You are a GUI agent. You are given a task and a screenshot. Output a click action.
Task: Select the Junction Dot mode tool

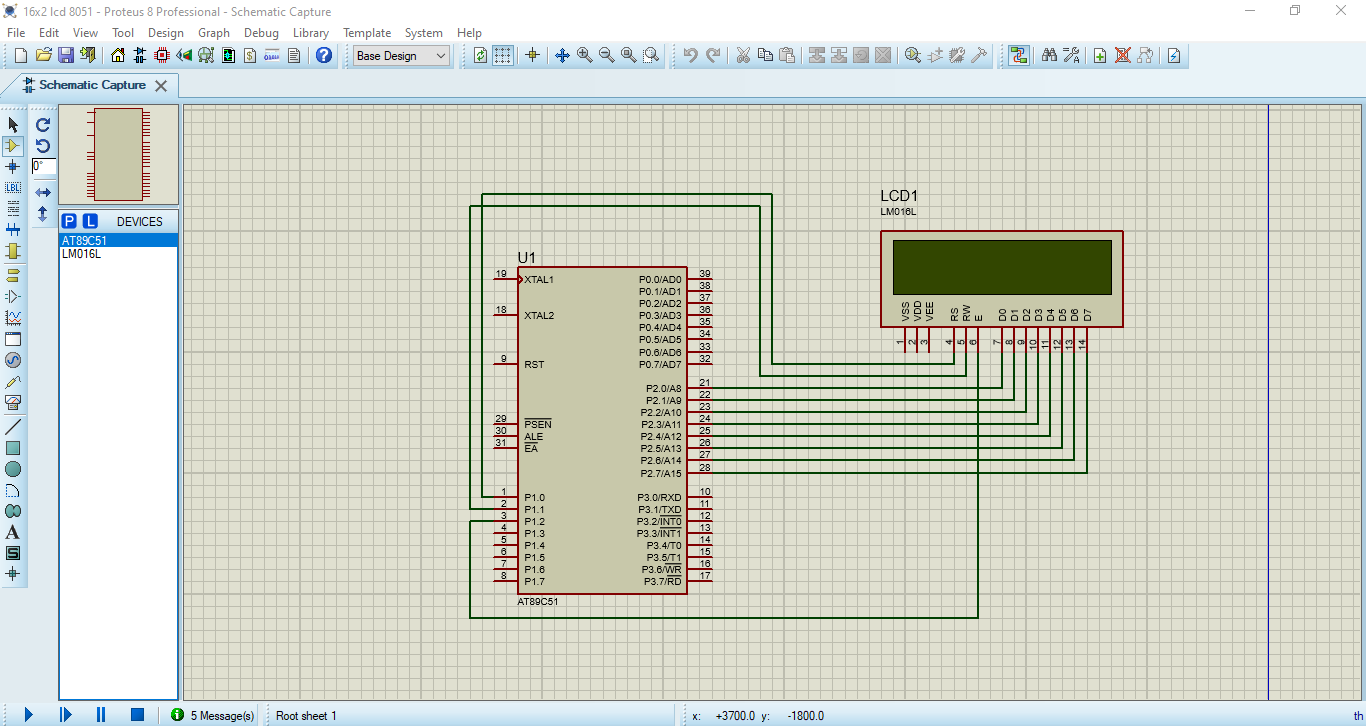13,167
